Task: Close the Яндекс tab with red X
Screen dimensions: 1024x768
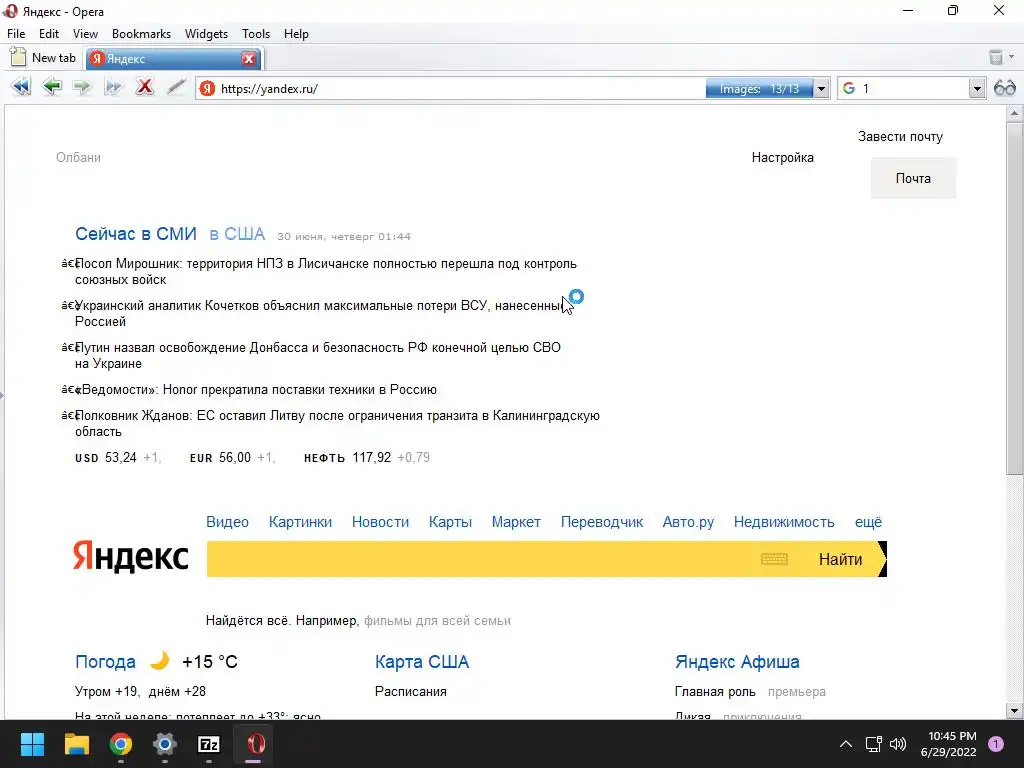Action: 248,59
